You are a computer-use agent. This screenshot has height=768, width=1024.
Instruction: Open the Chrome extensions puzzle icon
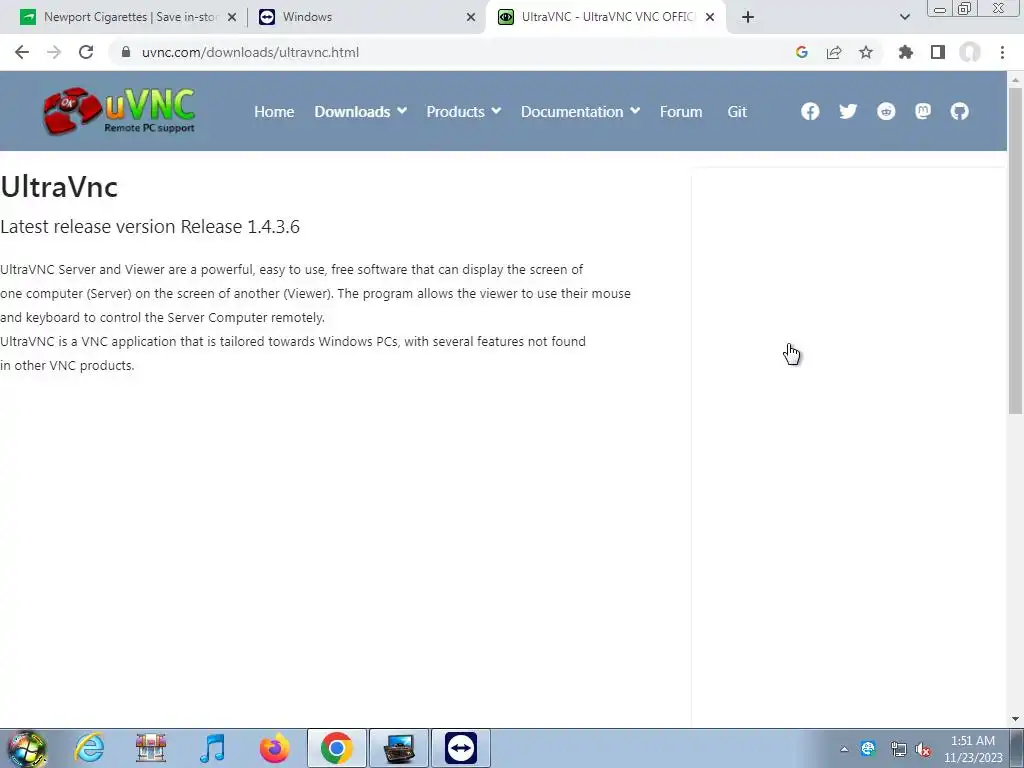(906, 52)
